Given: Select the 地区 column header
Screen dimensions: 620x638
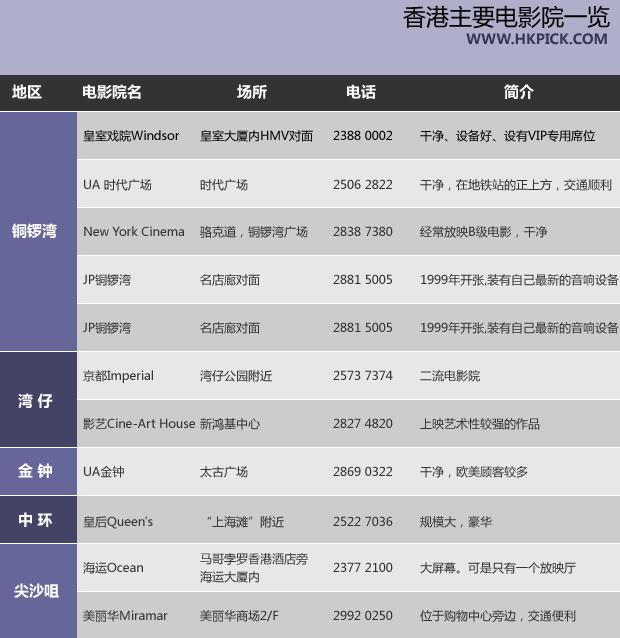Looking at the screenshot, I should (27, 92).
